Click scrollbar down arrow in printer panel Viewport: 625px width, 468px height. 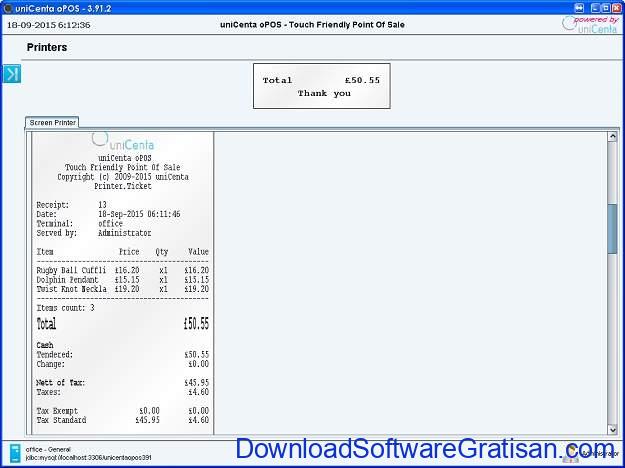coord(612,429)
